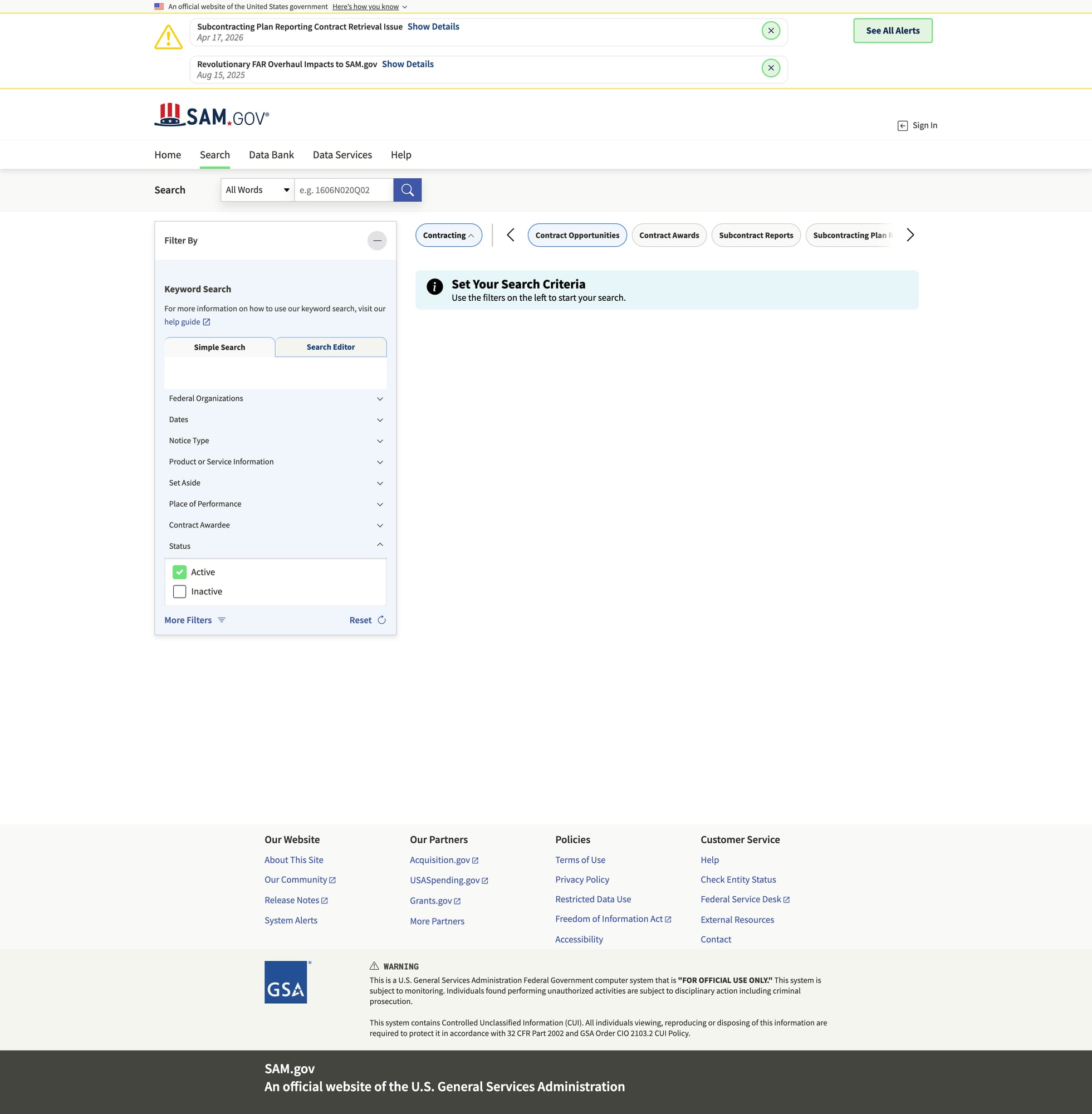Switch to the Search Editor tab
Image resolution: width=1092 pixels, height=1114 pixels.
[330, 347]
